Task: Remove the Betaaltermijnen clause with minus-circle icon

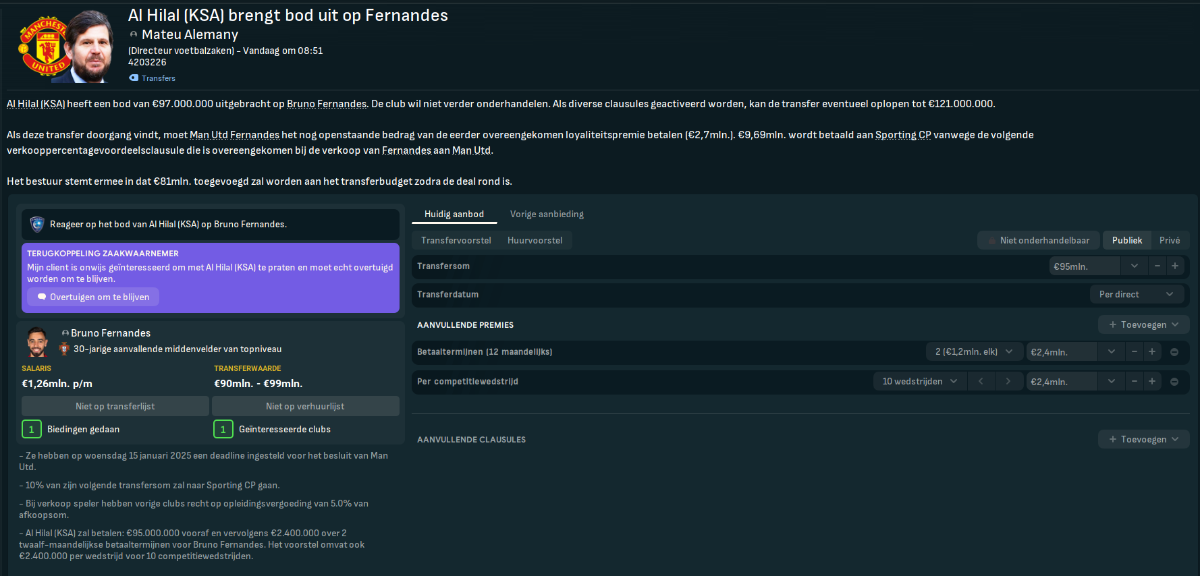Action: (x=1174, y=352)
